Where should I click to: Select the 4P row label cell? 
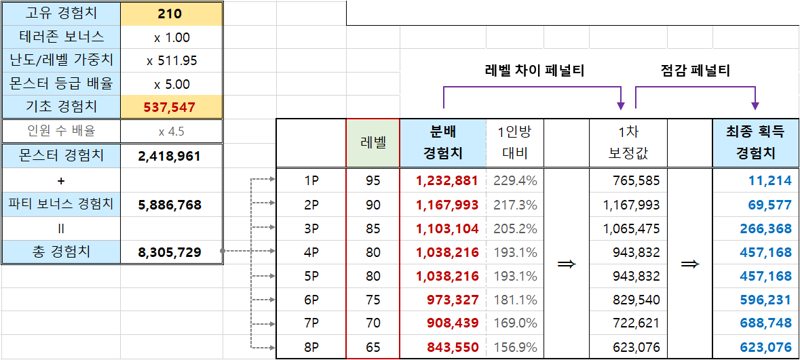(311, 252)
